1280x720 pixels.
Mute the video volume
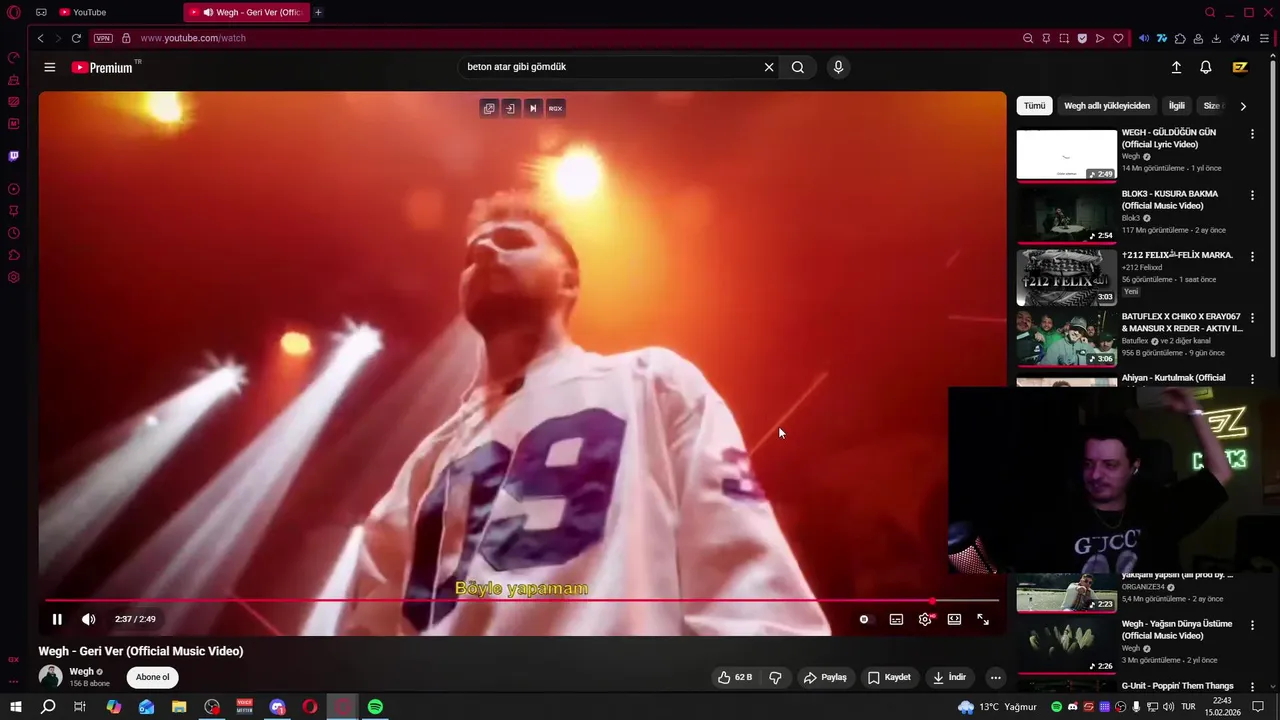coord(89,619)
